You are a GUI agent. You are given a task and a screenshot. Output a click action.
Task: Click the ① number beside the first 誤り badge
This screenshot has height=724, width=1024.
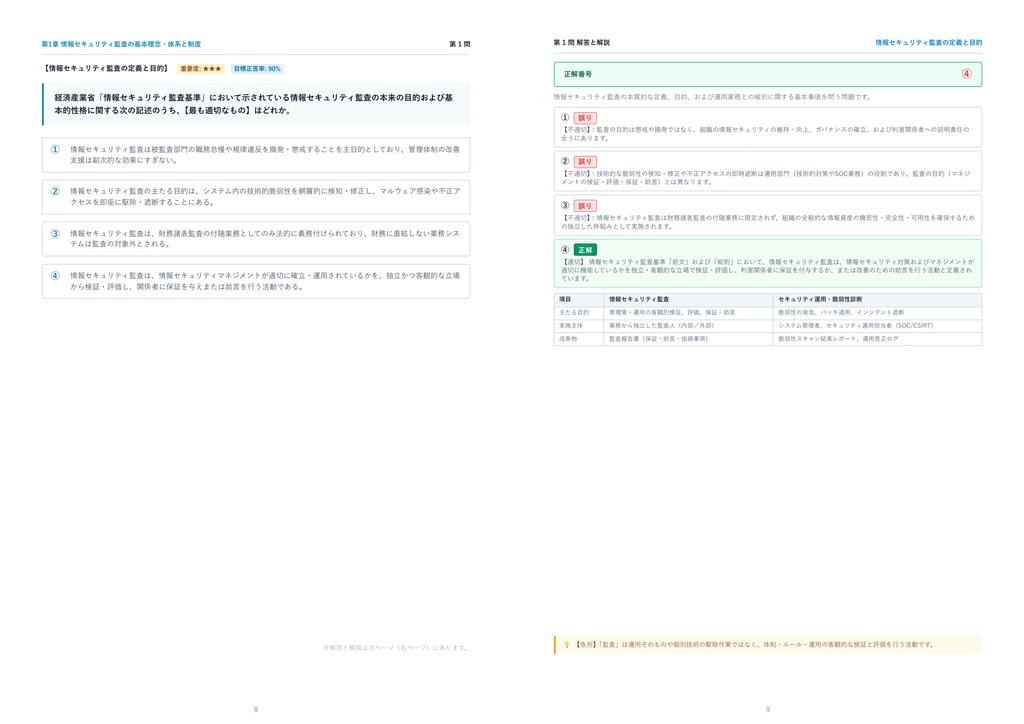565,118
